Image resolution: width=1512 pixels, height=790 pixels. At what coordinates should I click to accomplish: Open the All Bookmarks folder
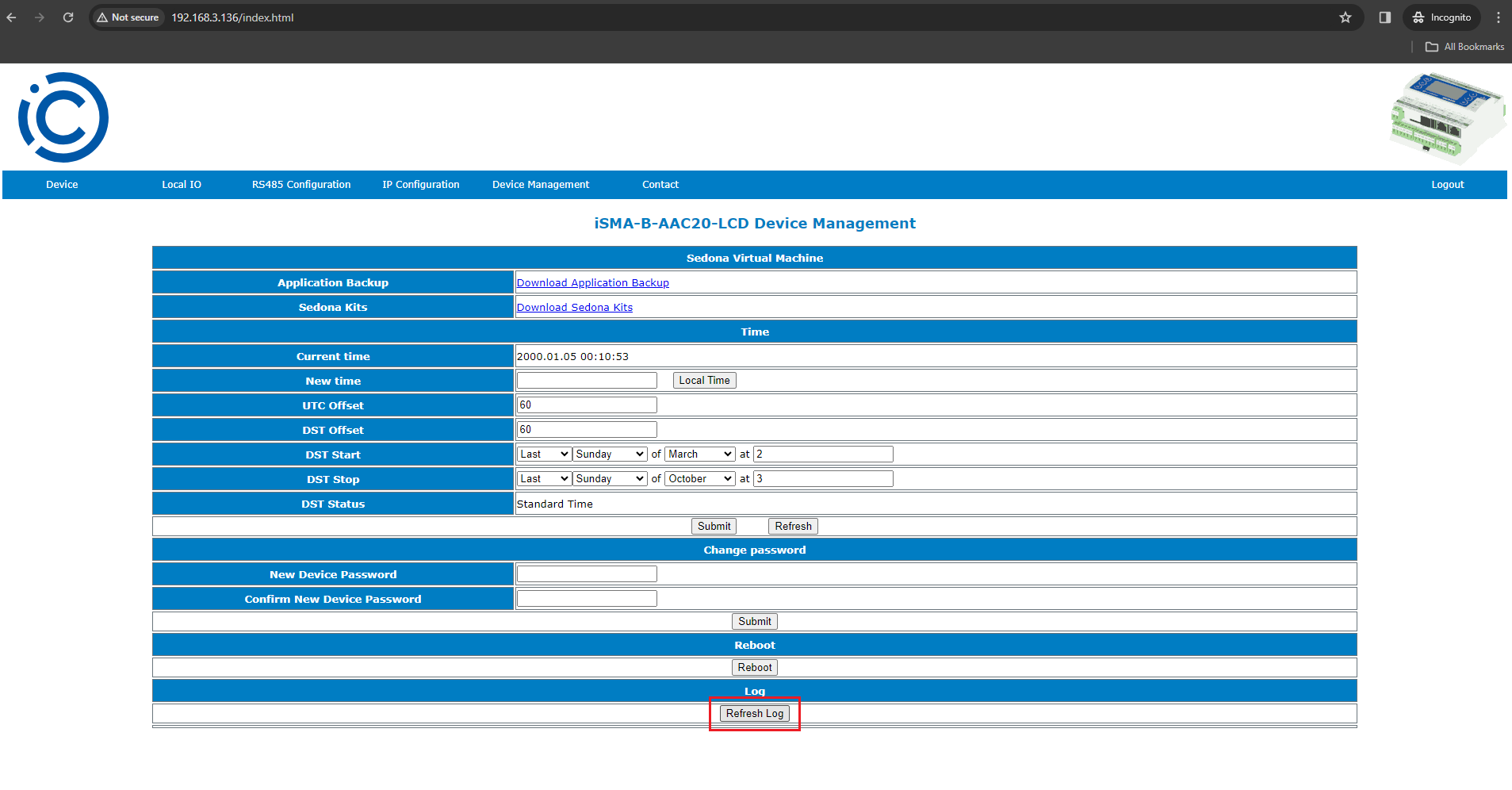click(1464, 47)
